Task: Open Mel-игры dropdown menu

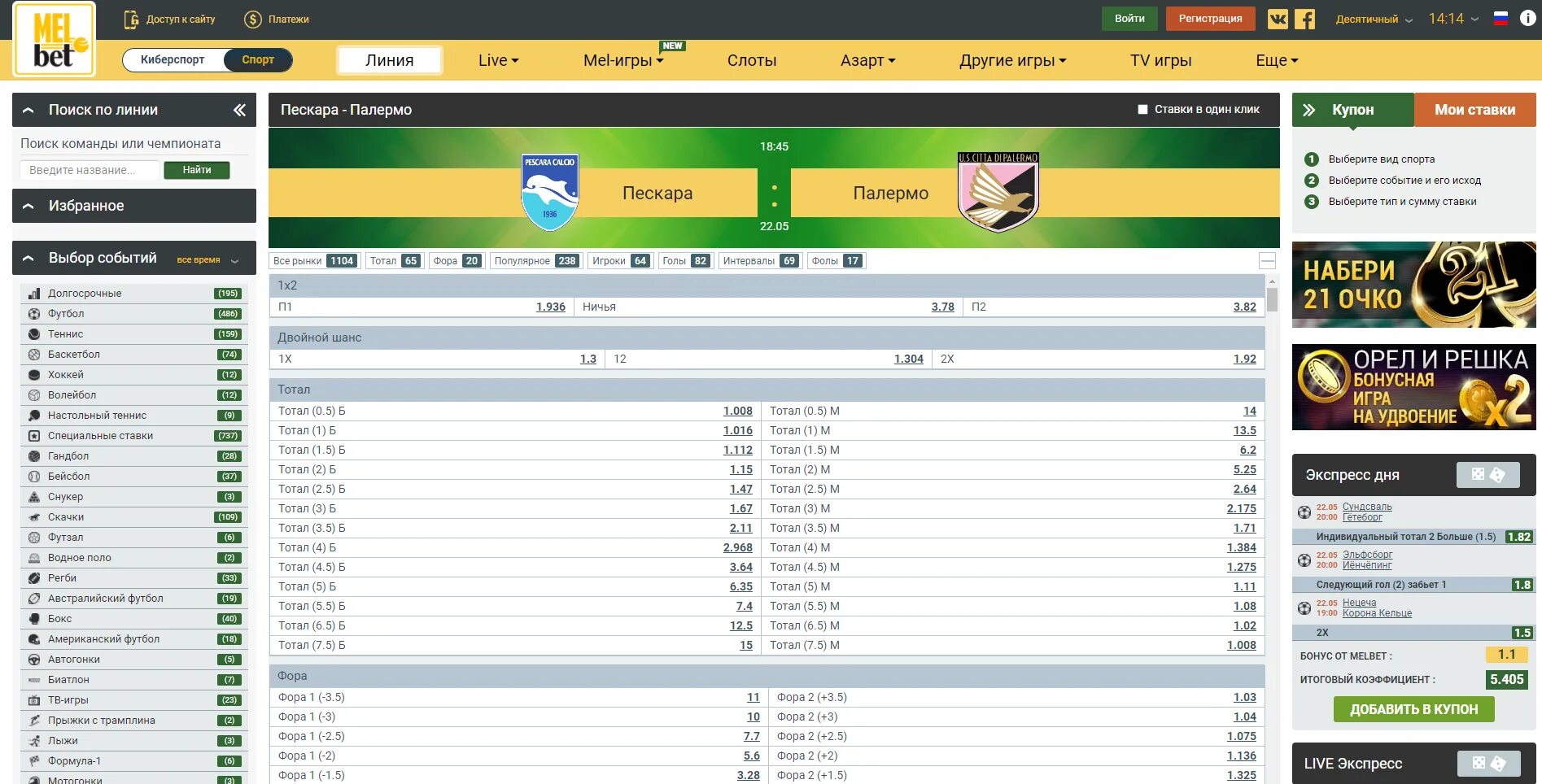Action: (x=623, y=60)
